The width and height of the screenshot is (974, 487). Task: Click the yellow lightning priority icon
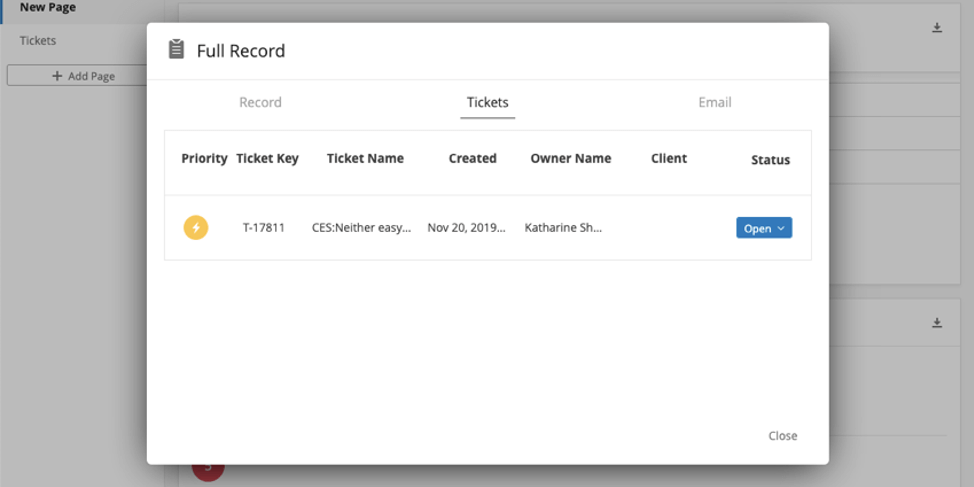[x=196, y=228]
